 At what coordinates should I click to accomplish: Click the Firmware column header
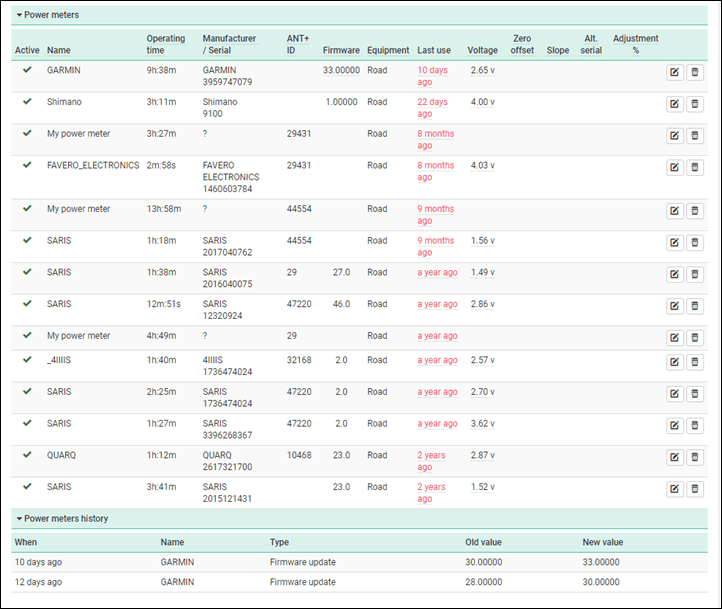click(341, 50)
